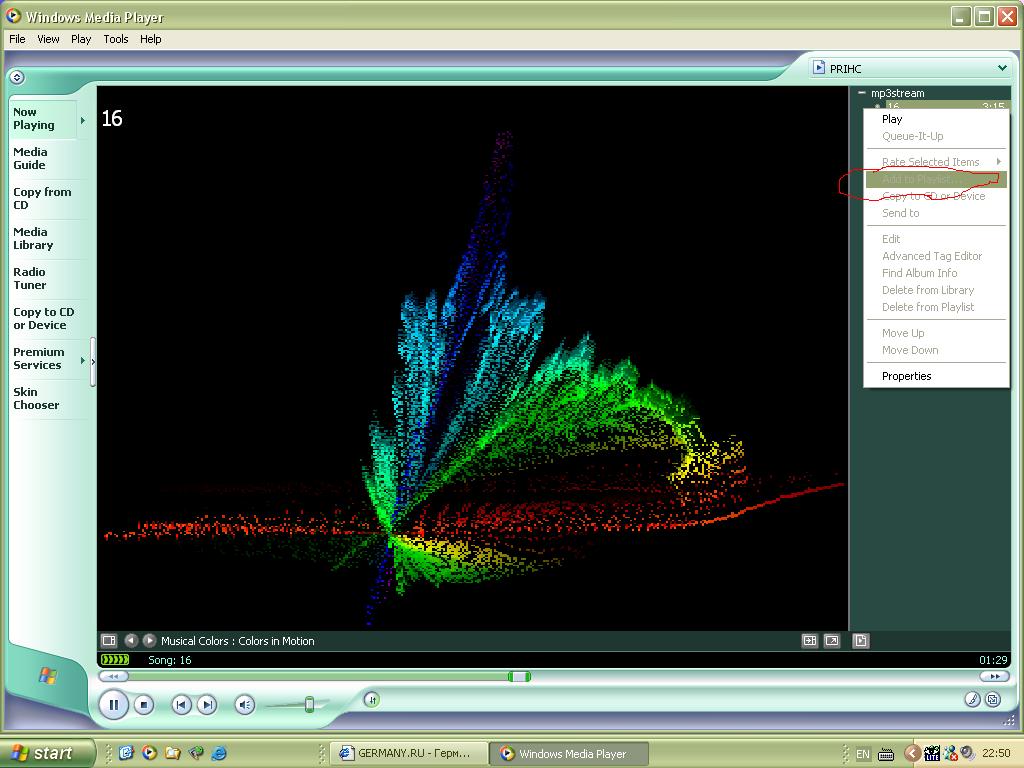1024x768 pixels.
Task: Open Properties from the context menu
Action: [936, 376]
